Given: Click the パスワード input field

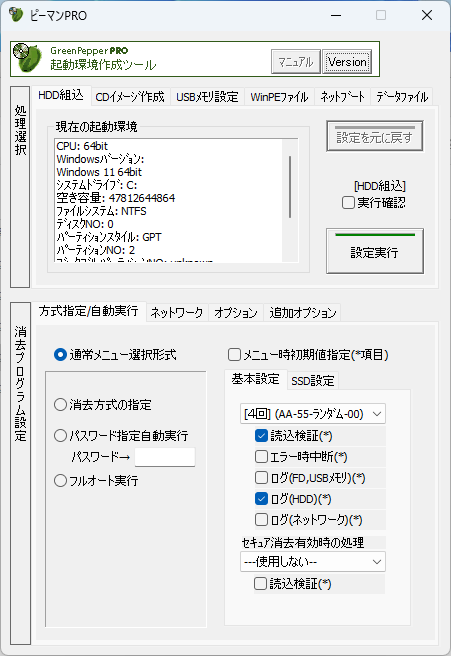Looking at the screenshot, I should point(165,457).
